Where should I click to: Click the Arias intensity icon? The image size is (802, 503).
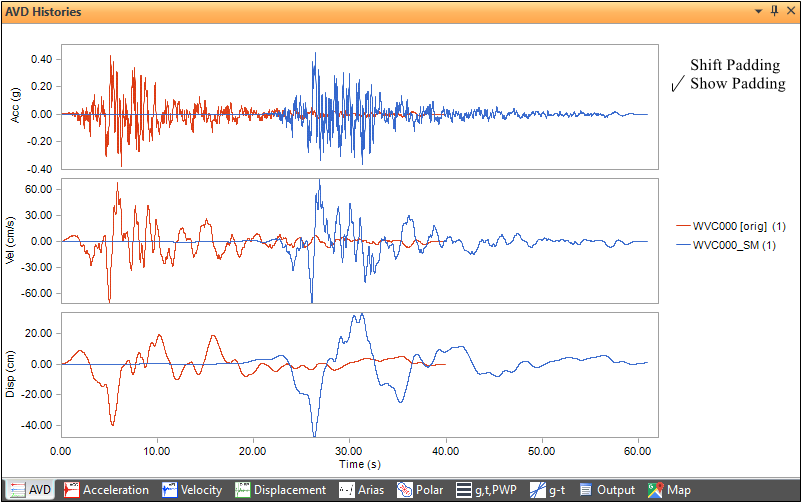[x=346, y=490]
